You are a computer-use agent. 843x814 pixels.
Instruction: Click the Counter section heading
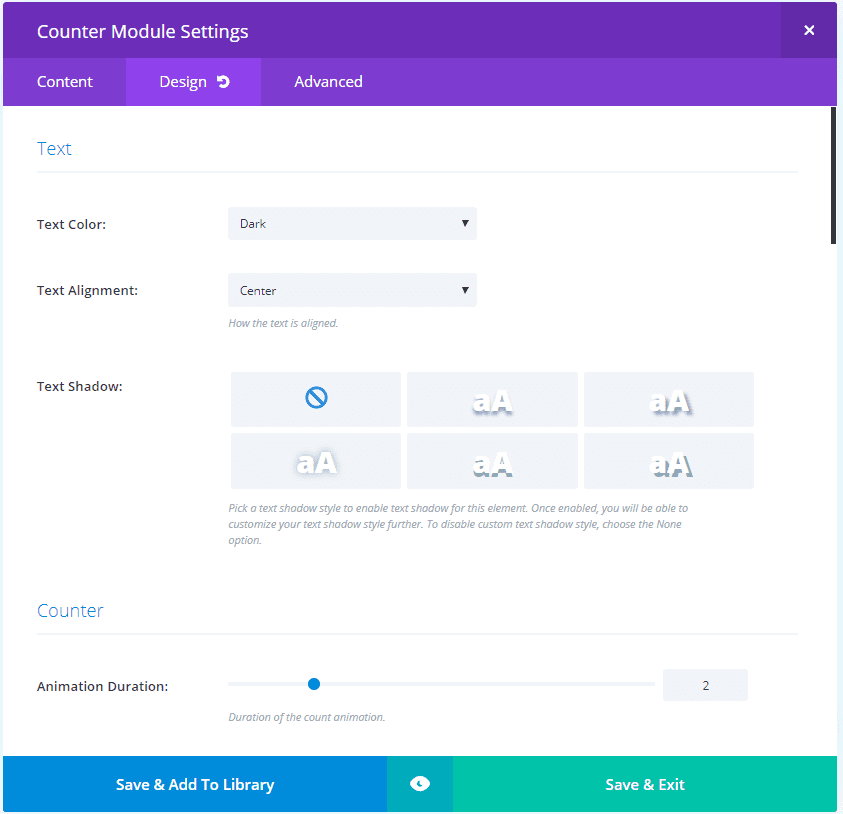(70, 611)
